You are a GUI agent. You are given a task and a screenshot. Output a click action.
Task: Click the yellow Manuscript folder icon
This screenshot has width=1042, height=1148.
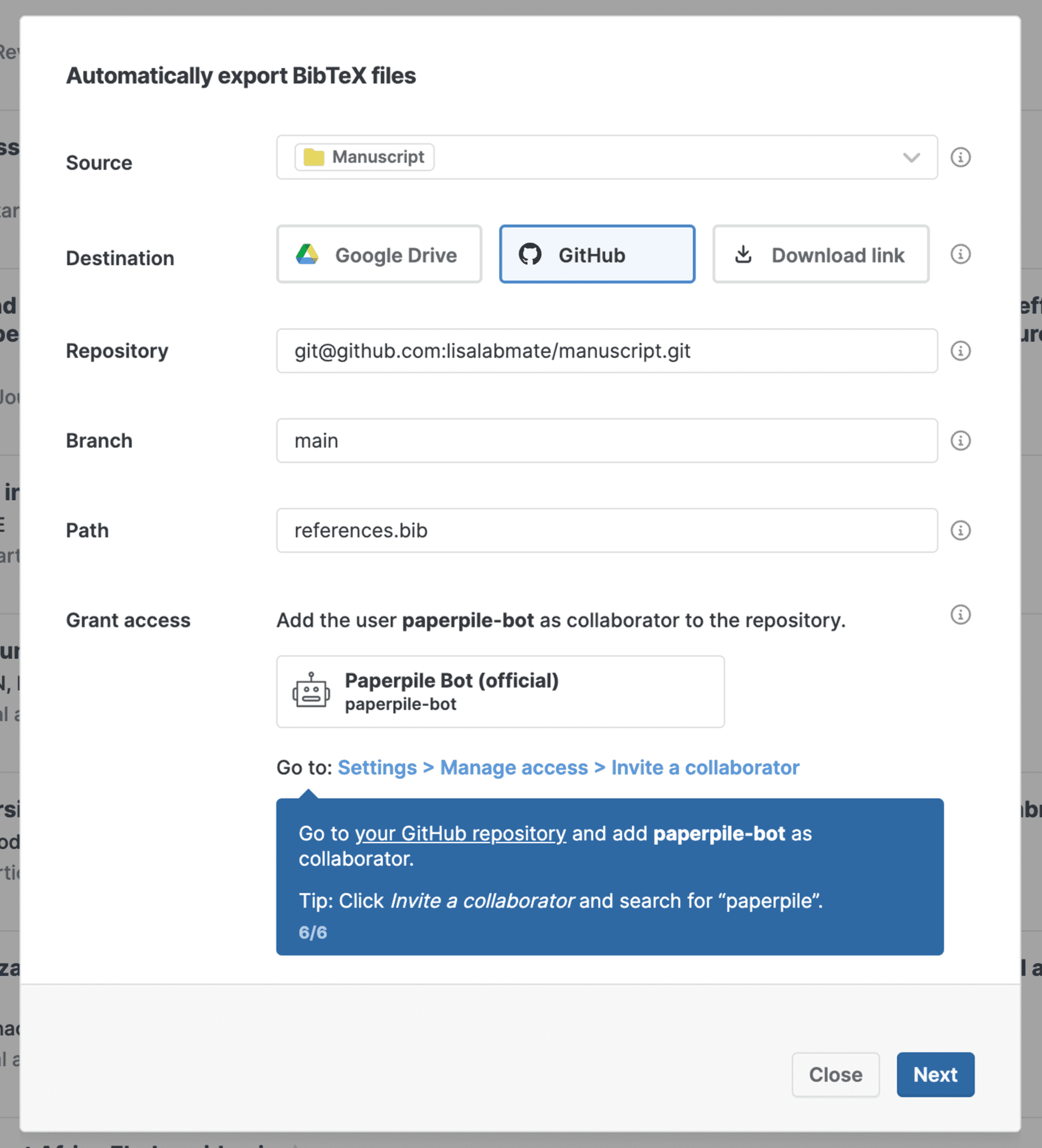[314, 157]
